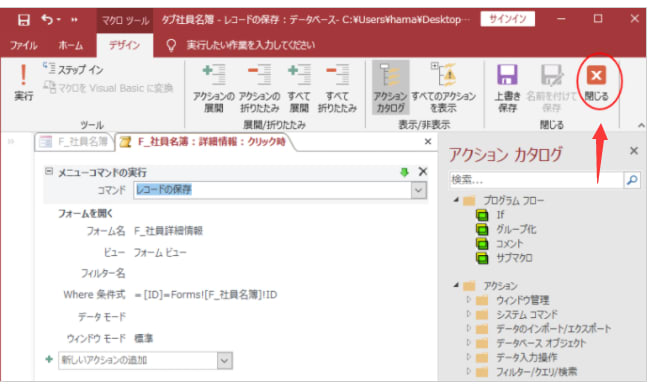659x385 pixels.
Task: Undo the last action with the arrow icon
Action: [47, 19]
